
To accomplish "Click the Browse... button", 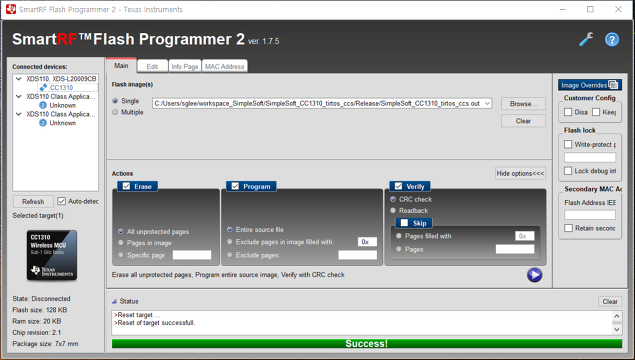I will coord(523,104).
